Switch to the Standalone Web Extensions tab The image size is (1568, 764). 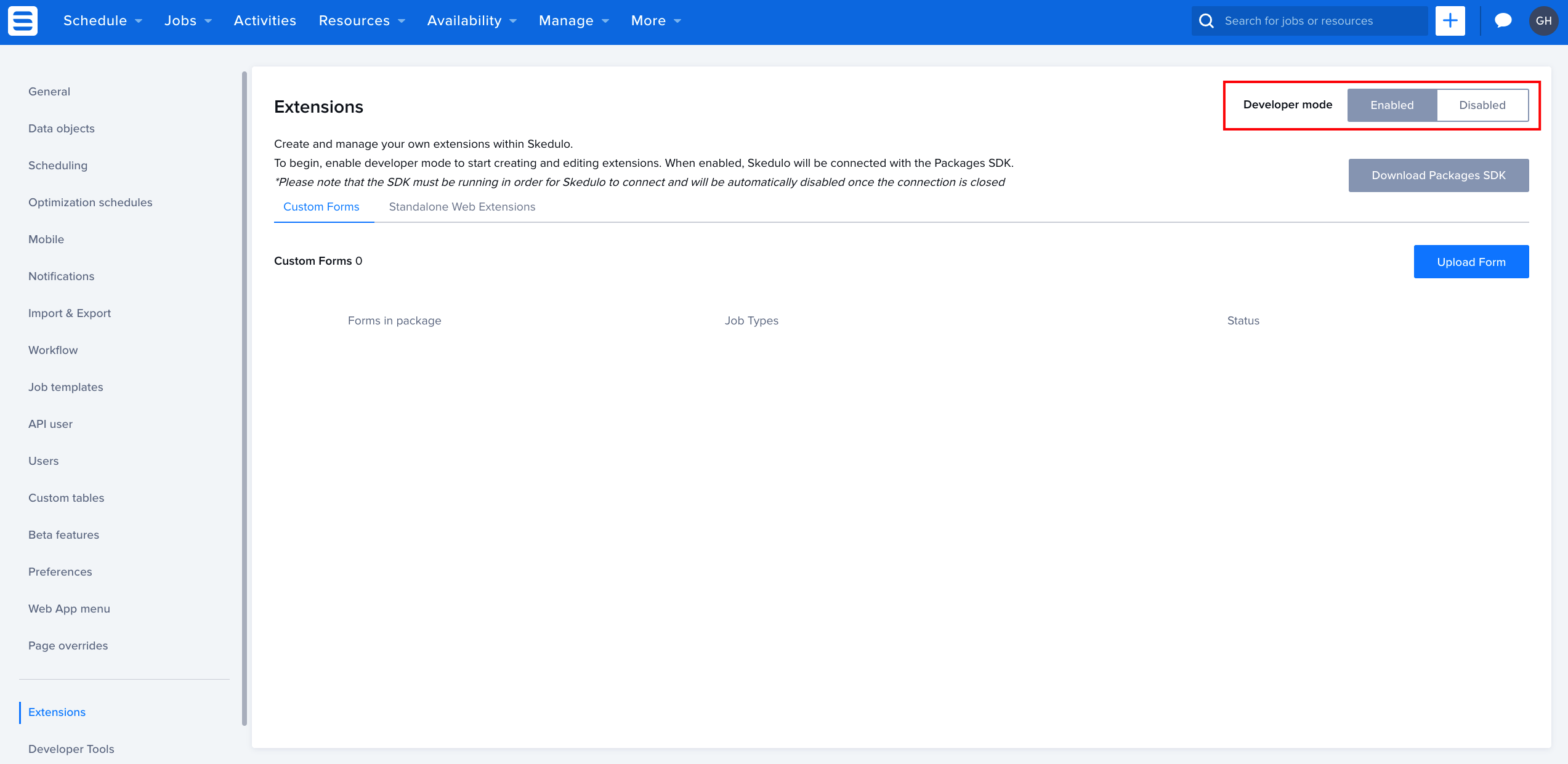click(462, 207)
